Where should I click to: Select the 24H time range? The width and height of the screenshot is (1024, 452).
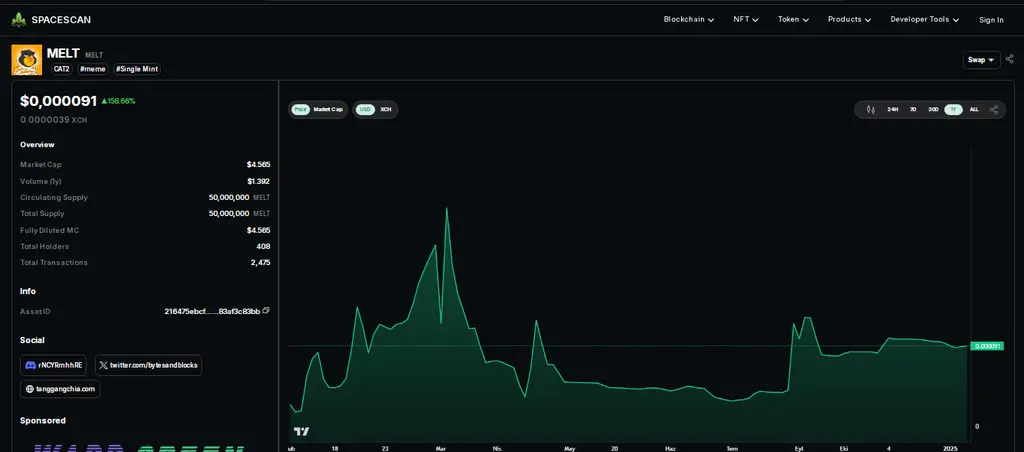click(893, 110)
